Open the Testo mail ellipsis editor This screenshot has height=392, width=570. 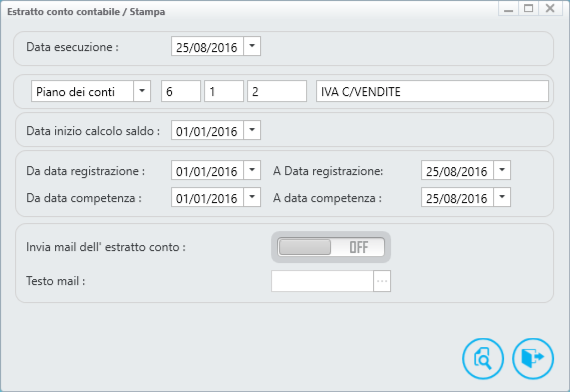click(382, 281)
